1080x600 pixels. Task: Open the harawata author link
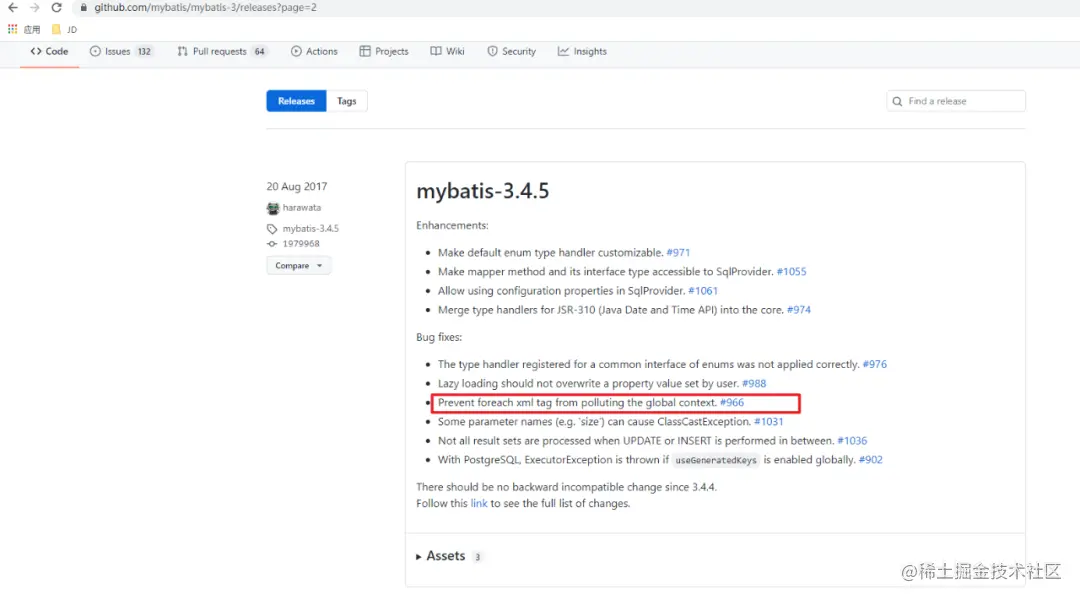coord(302,207)
